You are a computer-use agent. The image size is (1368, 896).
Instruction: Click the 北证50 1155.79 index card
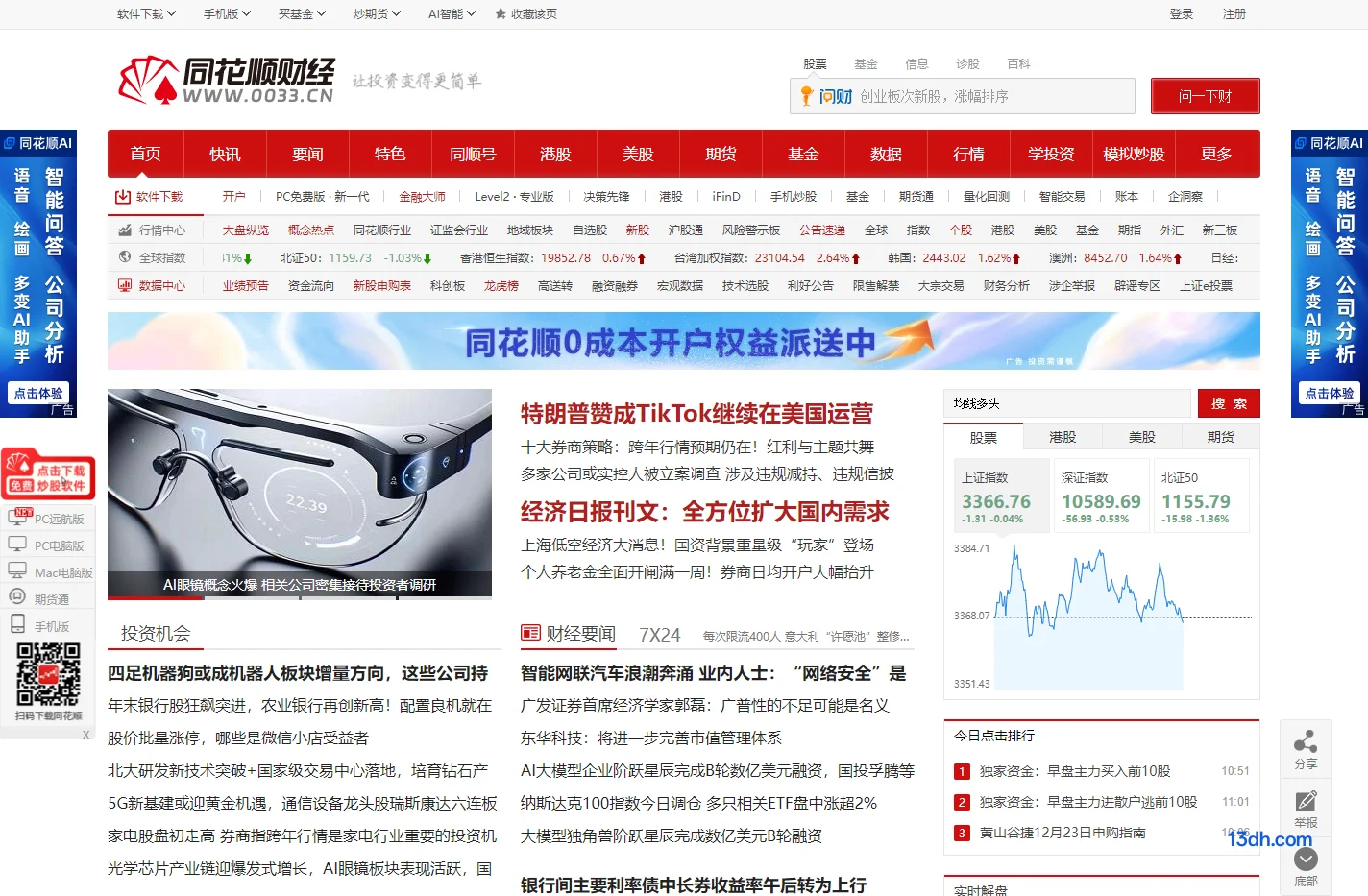[x=1201, y=496]
